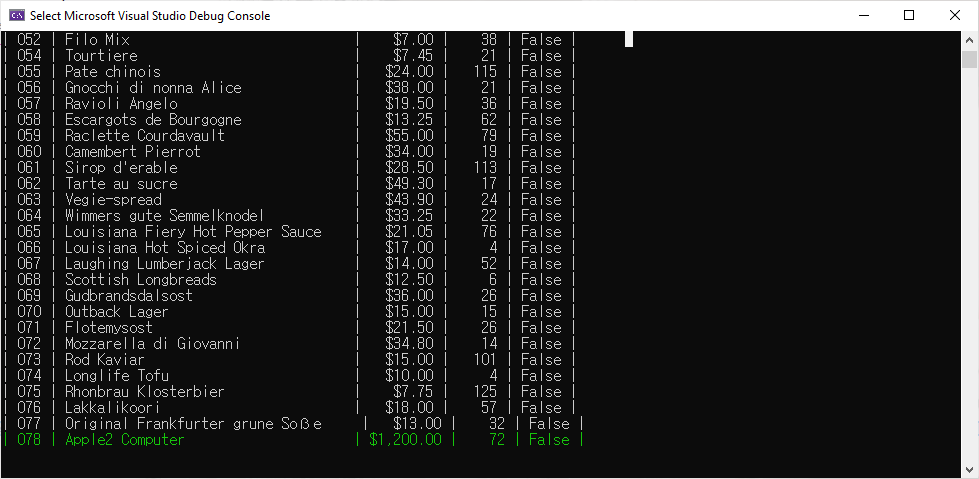979x479 pixels.
Task: Maximize the Debug Console window
Action: pyautogui.click(x=909, y=16)
